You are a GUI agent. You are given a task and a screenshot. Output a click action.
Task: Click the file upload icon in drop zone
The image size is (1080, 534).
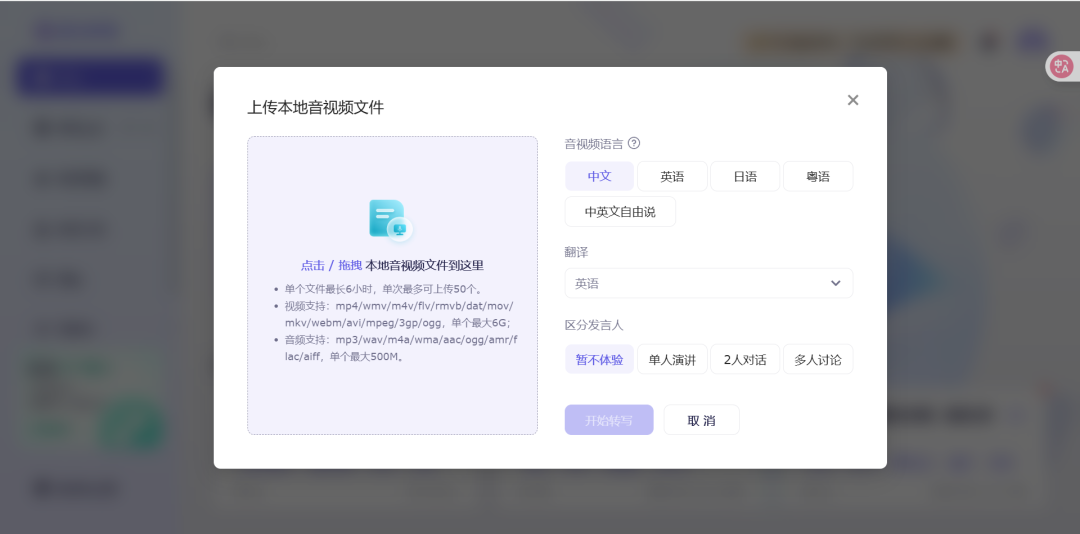point(391,220)
